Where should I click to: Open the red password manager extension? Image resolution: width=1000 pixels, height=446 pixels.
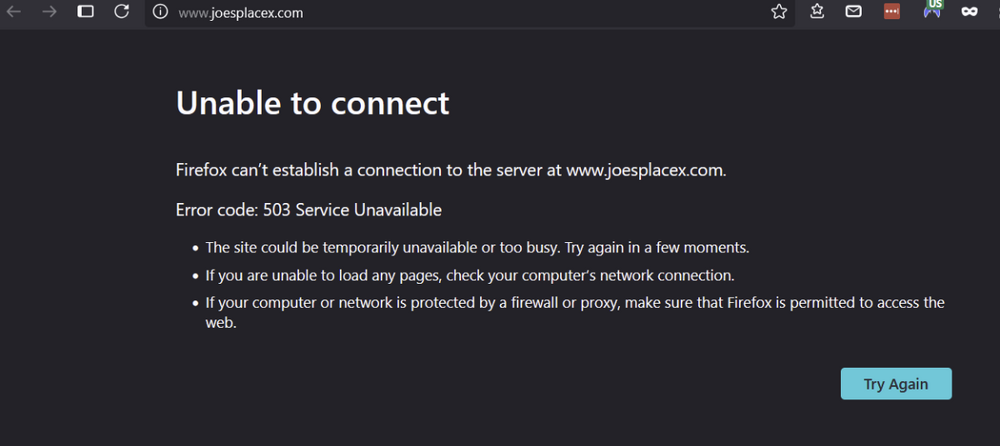(892, 12)
